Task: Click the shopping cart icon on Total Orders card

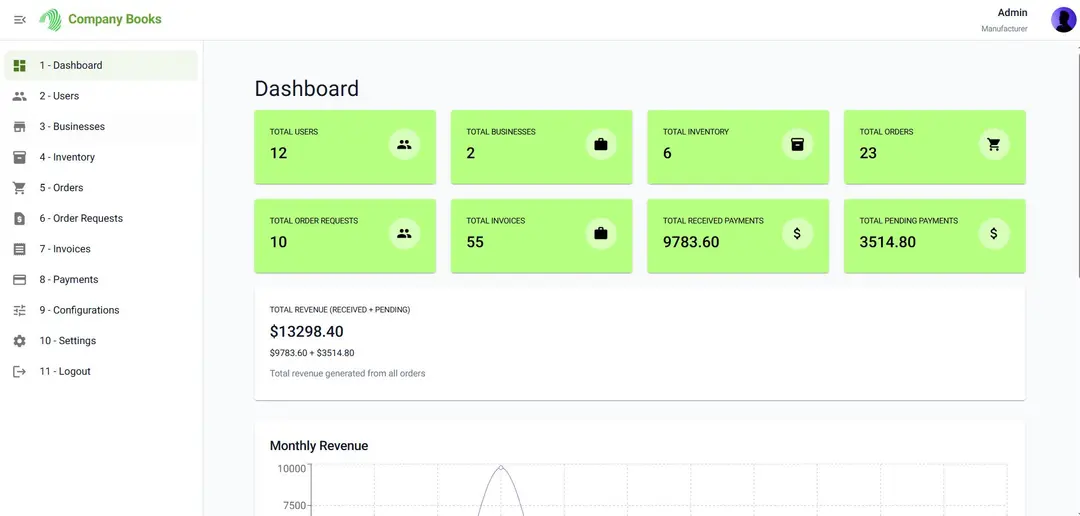Action: coord(994,145)
